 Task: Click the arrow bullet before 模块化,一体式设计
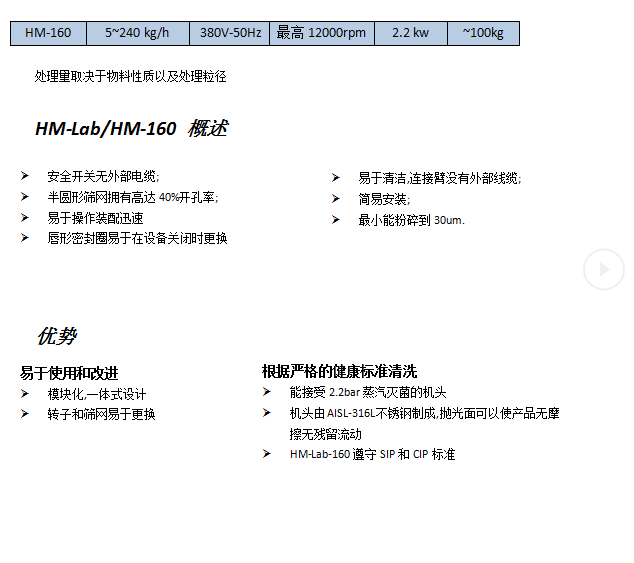click(x=25, y=393)
